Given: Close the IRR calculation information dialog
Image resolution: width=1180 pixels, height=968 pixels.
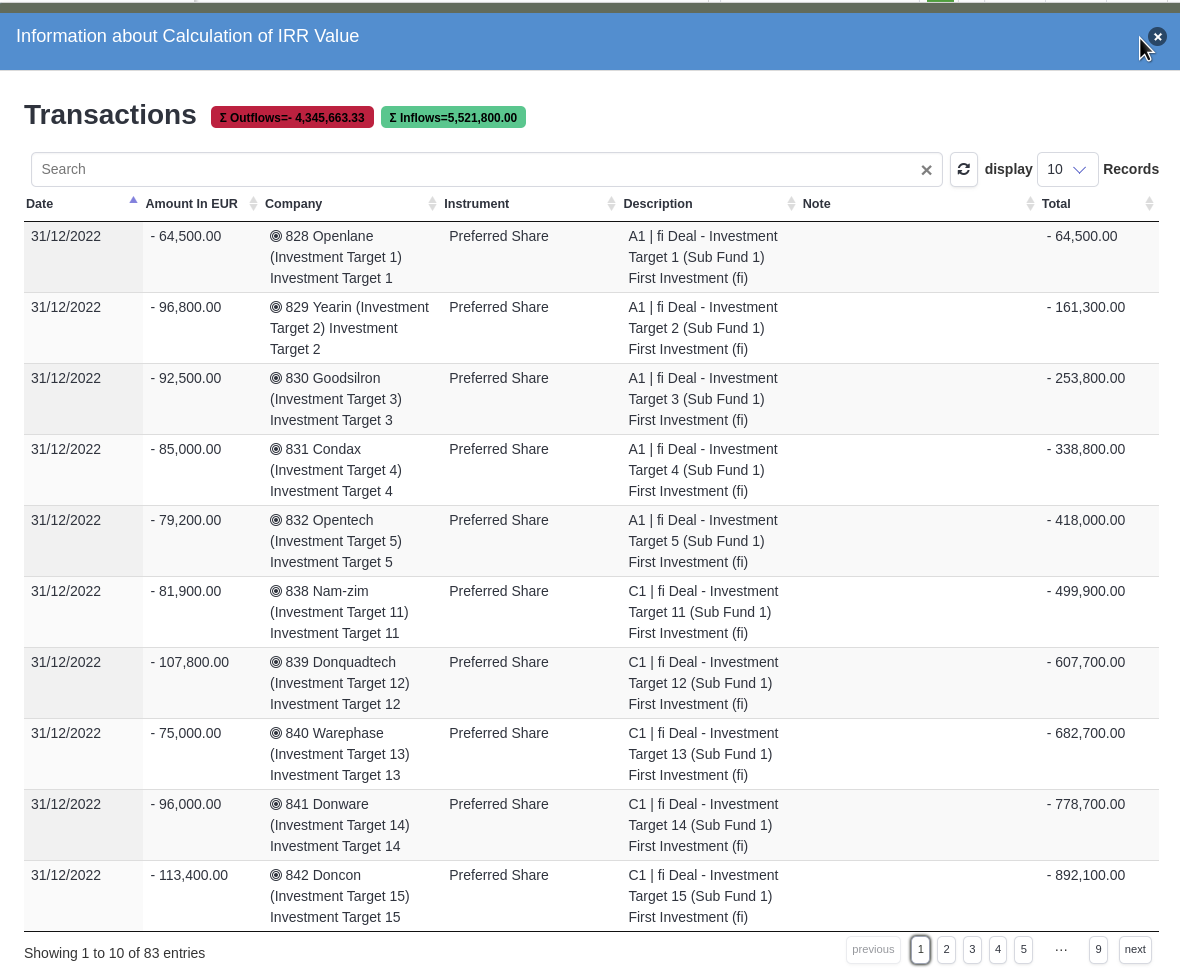Looking at the screenshot, I should [x=1157, y=37].
